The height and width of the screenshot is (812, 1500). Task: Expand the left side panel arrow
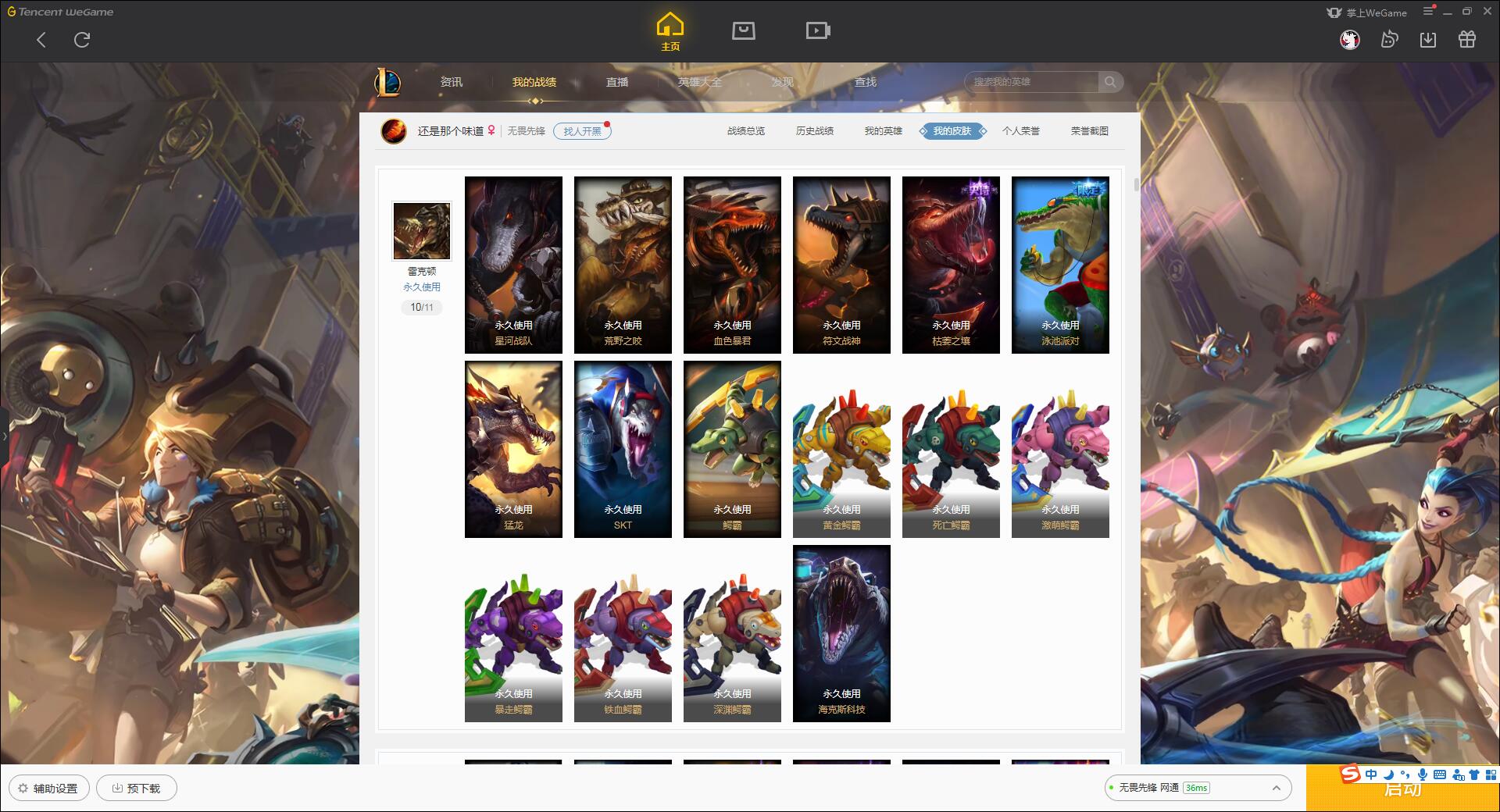pyautogui.click(x=4, y=436)
